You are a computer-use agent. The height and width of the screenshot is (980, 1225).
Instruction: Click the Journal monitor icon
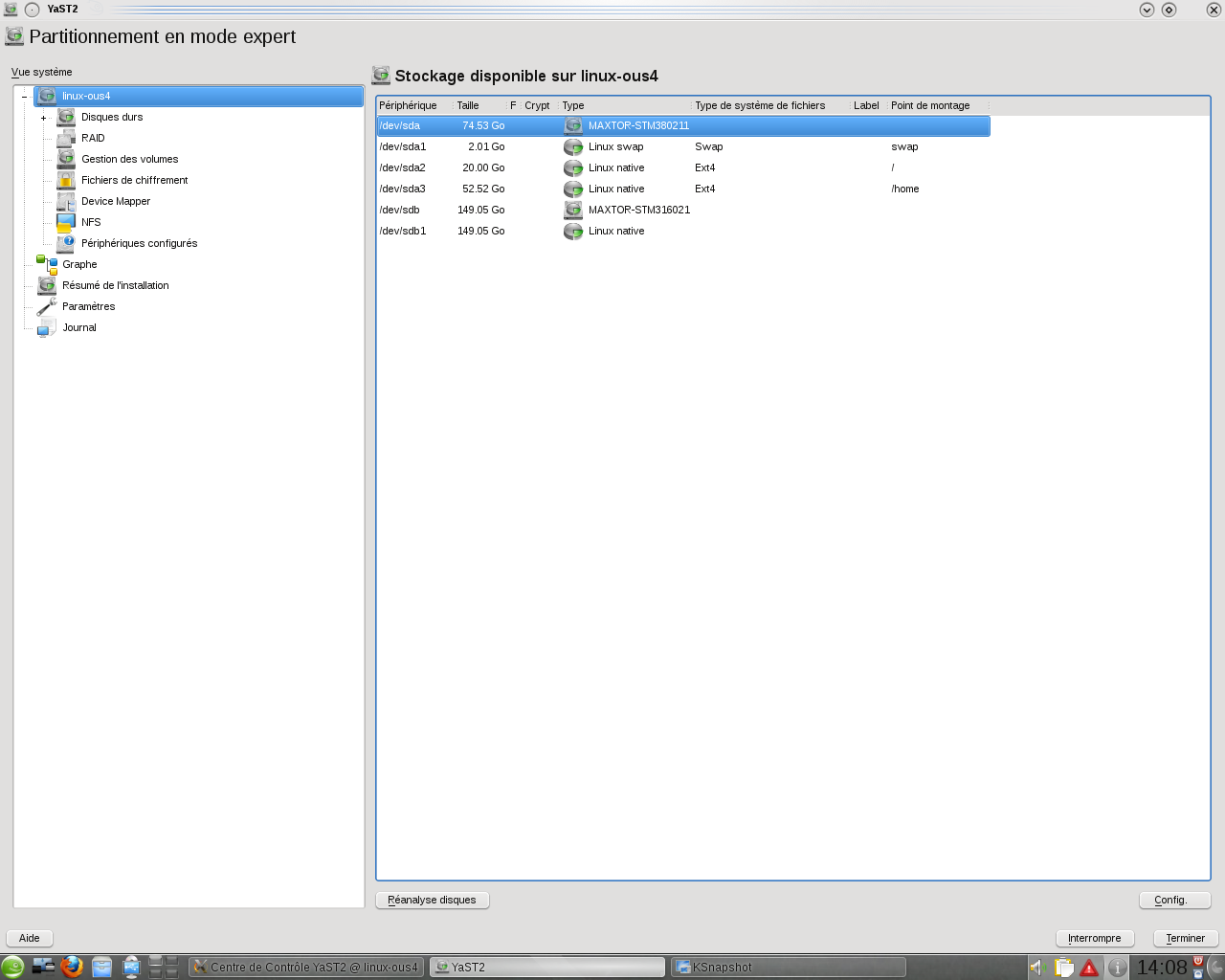coord(47,327)
